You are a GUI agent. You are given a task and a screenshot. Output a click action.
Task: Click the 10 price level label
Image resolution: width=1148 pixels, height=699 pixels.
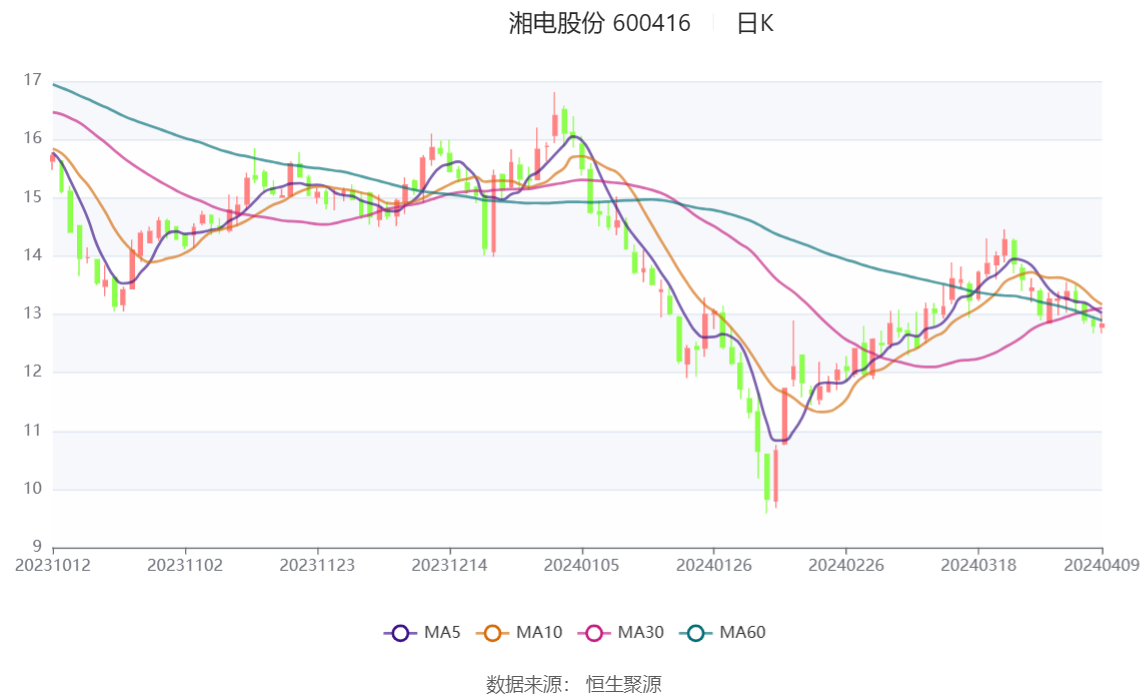(32, 489)
